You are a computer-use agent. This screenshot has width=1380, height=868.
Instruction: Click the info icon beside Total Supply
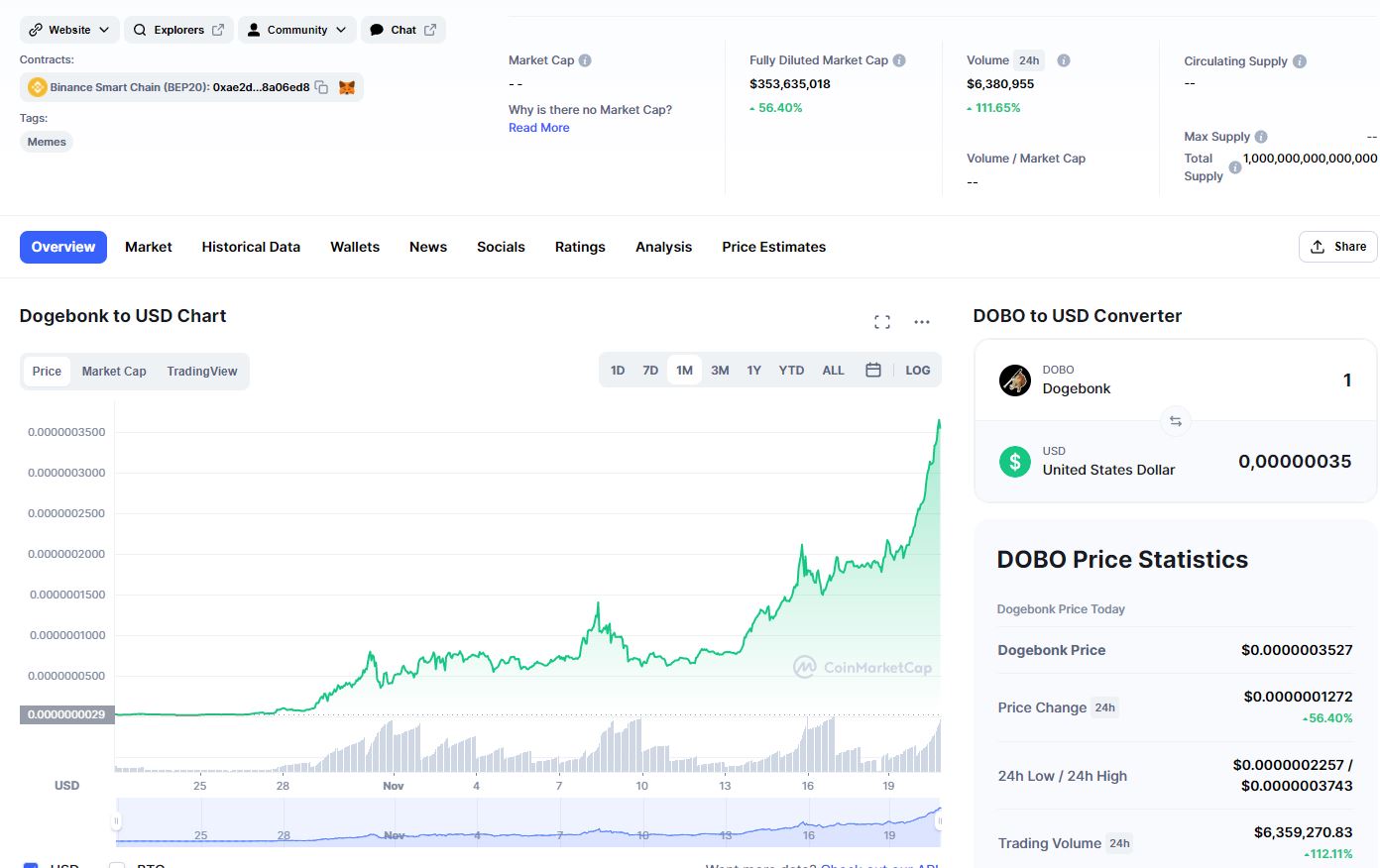point(1235,167)
